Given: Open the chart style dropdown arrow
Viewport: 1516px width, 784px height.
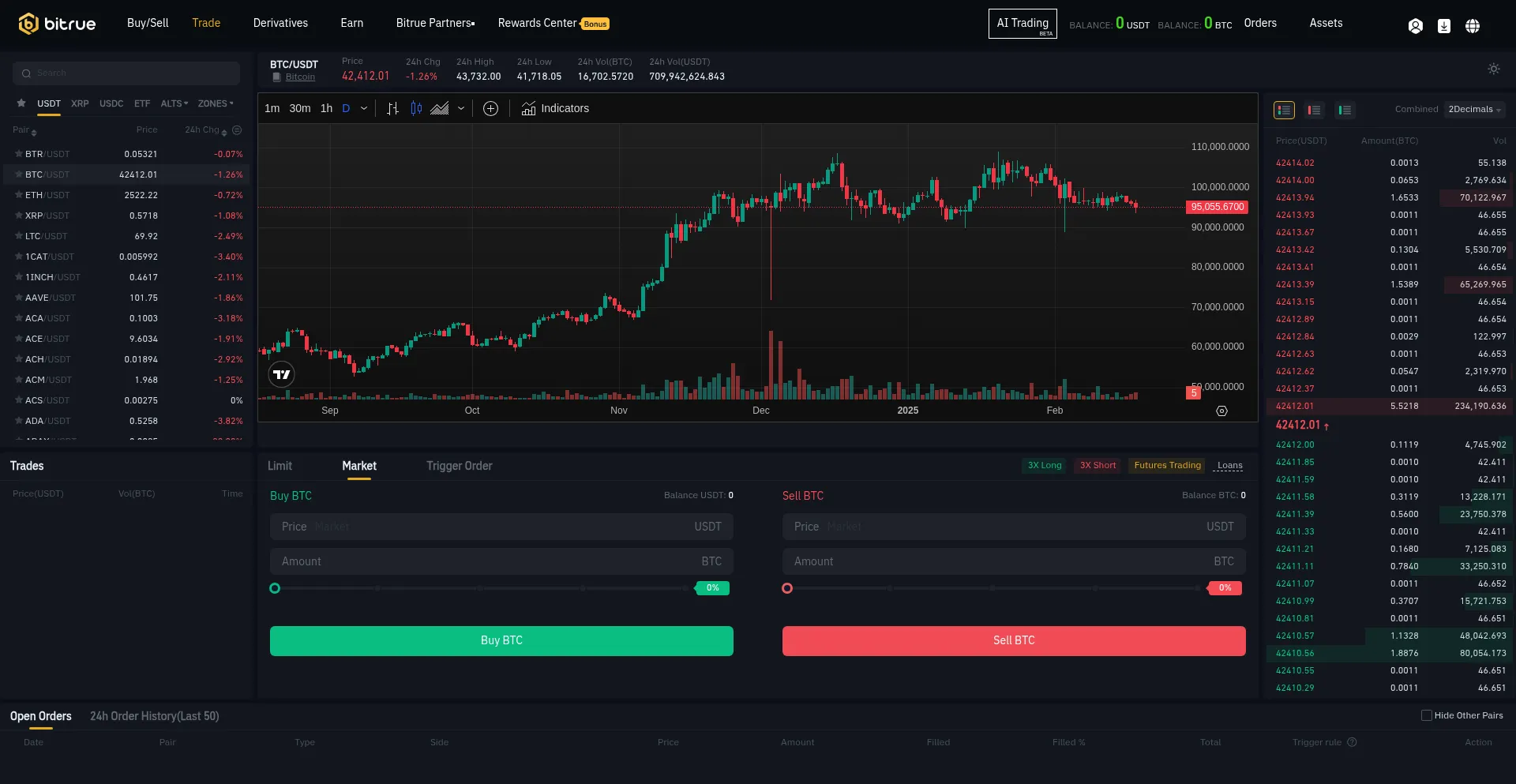Looking at the screenshot, I should [461, 108].
